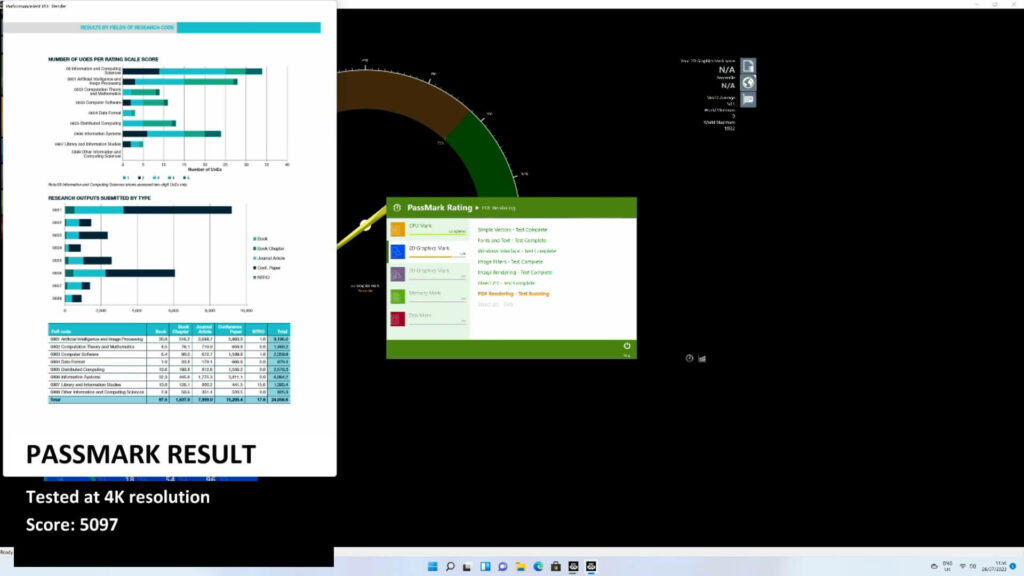
Task: Click the greyed 'Direct 2D - SVG' line
Action: coord(495,304)
